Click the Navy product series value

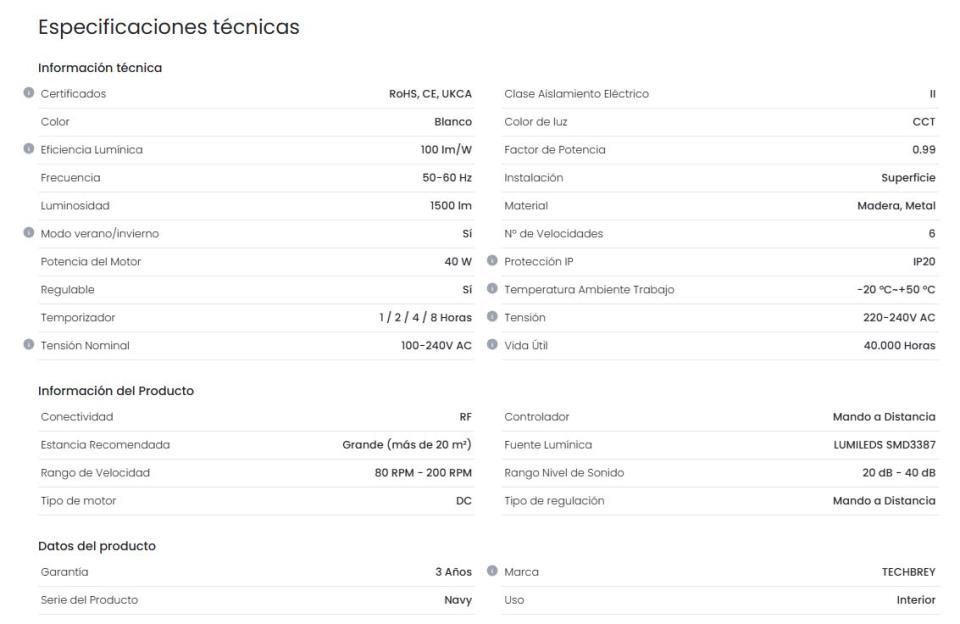coord(458,600)
